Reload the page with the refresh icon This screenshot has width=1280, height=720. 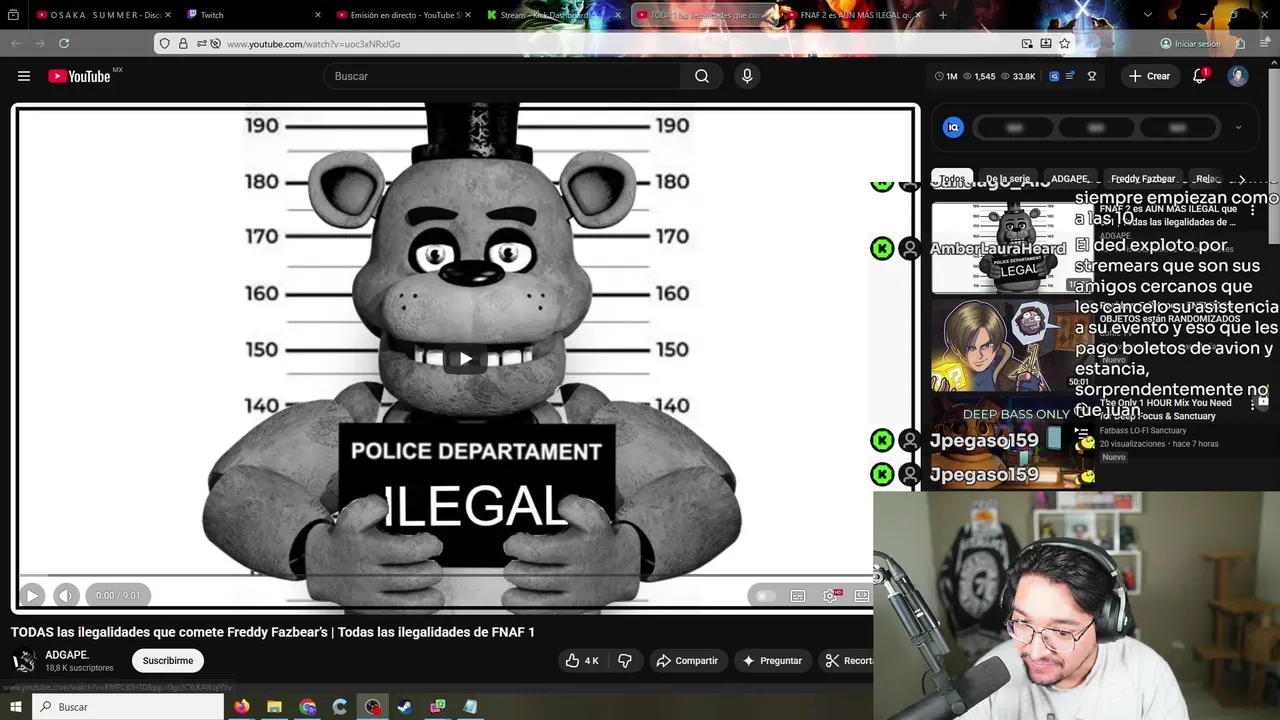point(64,43)
